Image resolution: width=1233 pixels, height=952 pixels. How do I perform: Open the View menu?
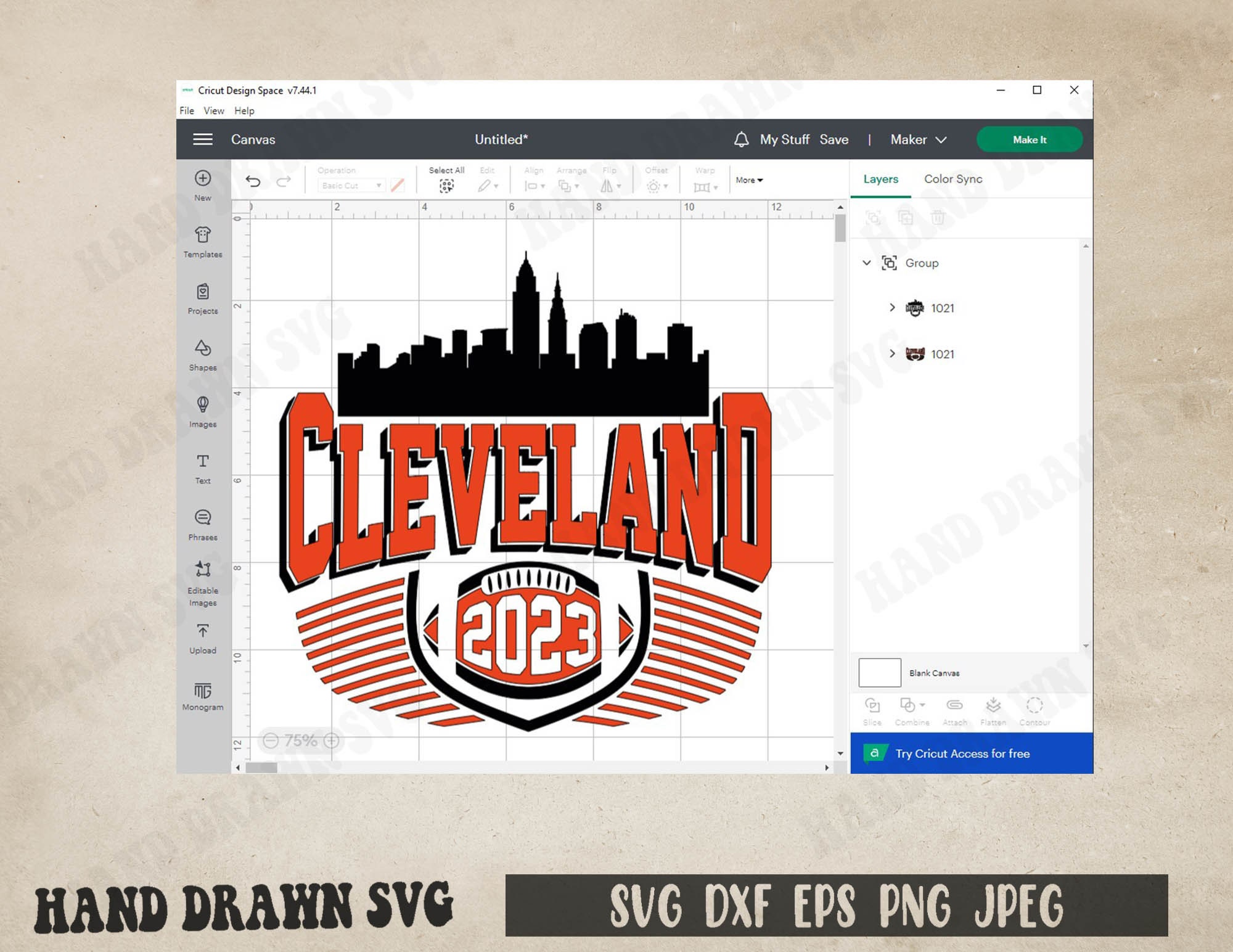[214, 110]
